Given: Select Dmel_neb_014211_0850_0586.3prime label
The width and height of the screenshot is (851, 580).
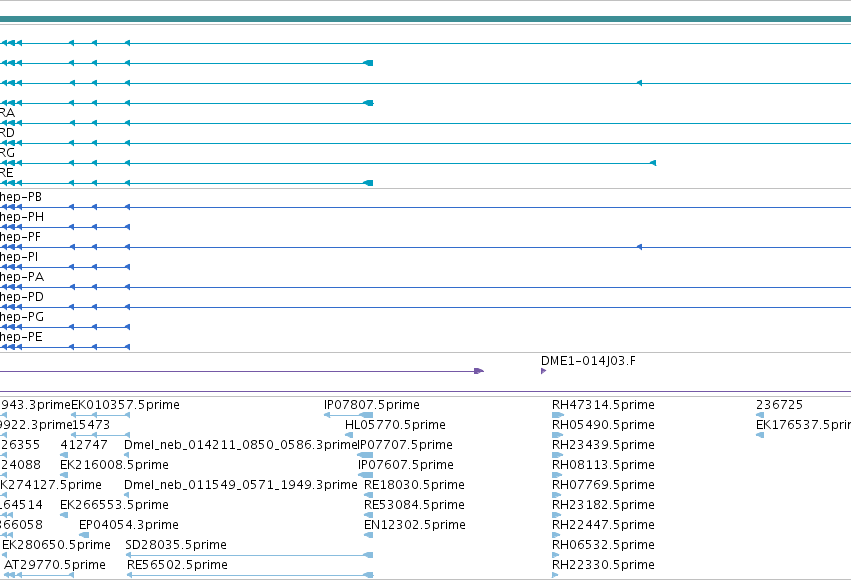Looking at the screenshot, I should pyautogui.click(x=240, y=445).
